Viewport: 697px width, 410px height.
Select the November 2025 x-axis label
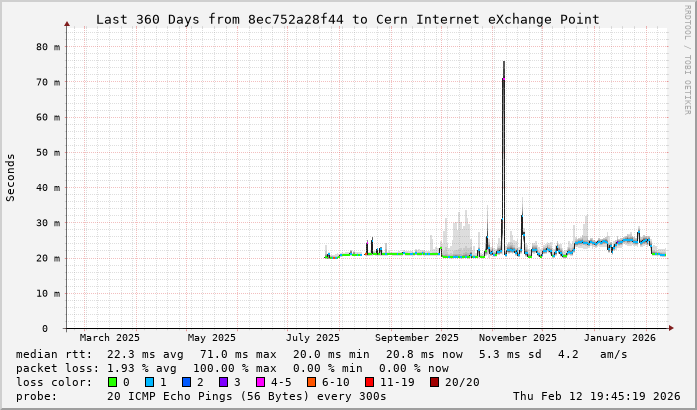[518, 338]
